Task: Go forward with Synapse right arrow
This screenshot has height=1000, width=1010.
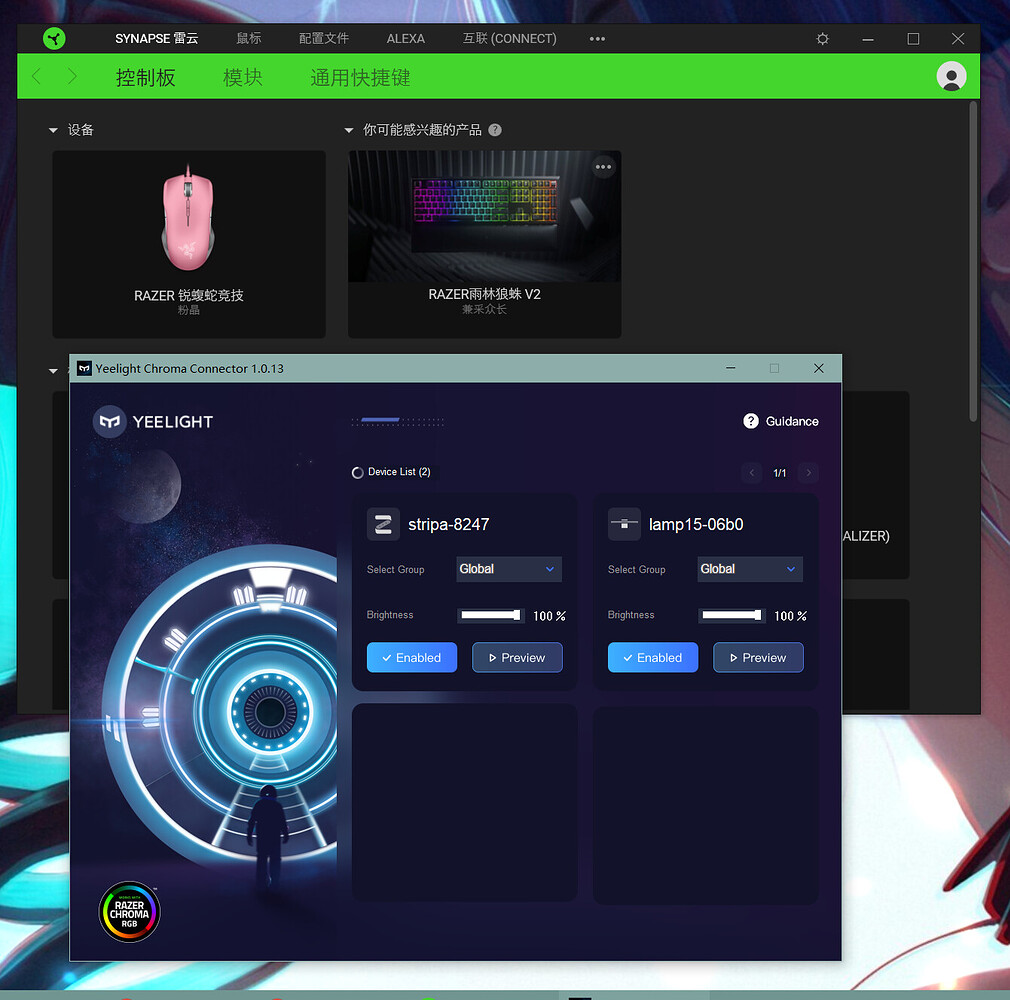Action: (72, 77)
